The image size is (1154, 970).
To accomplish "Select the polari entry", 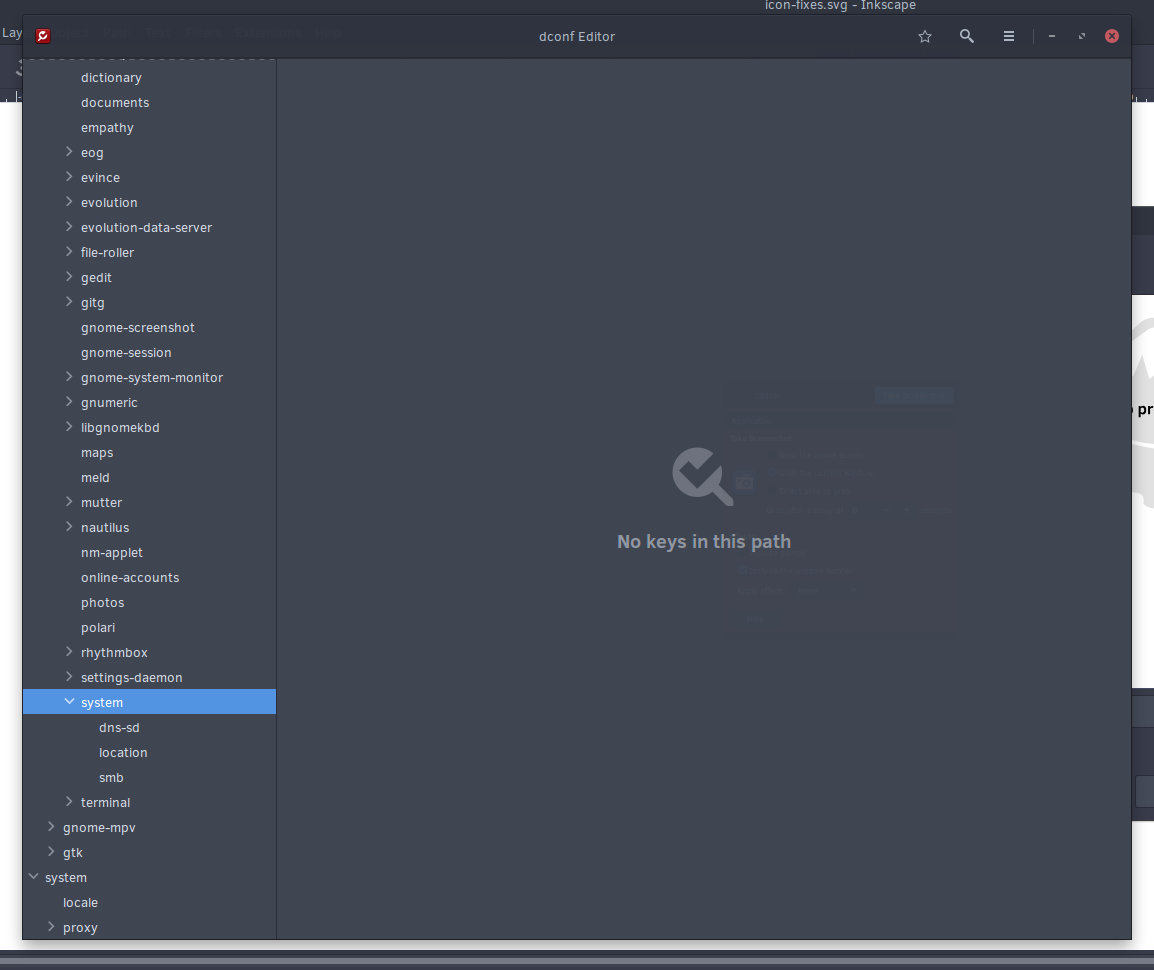I will coord(98,628).
